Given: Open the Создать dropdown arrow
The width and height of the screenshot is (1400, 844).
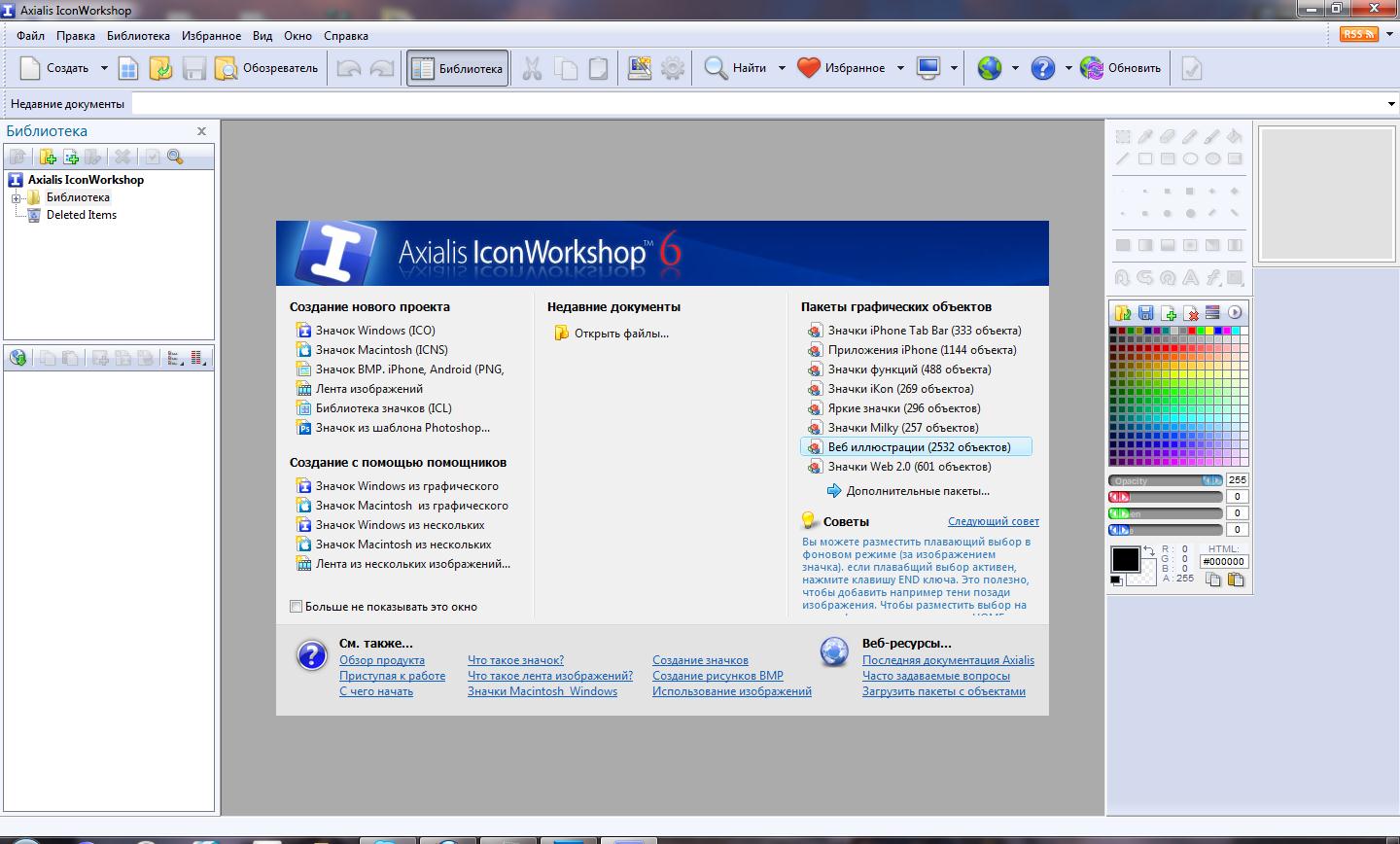Looking at the screenshot, I should pos(104,68).
